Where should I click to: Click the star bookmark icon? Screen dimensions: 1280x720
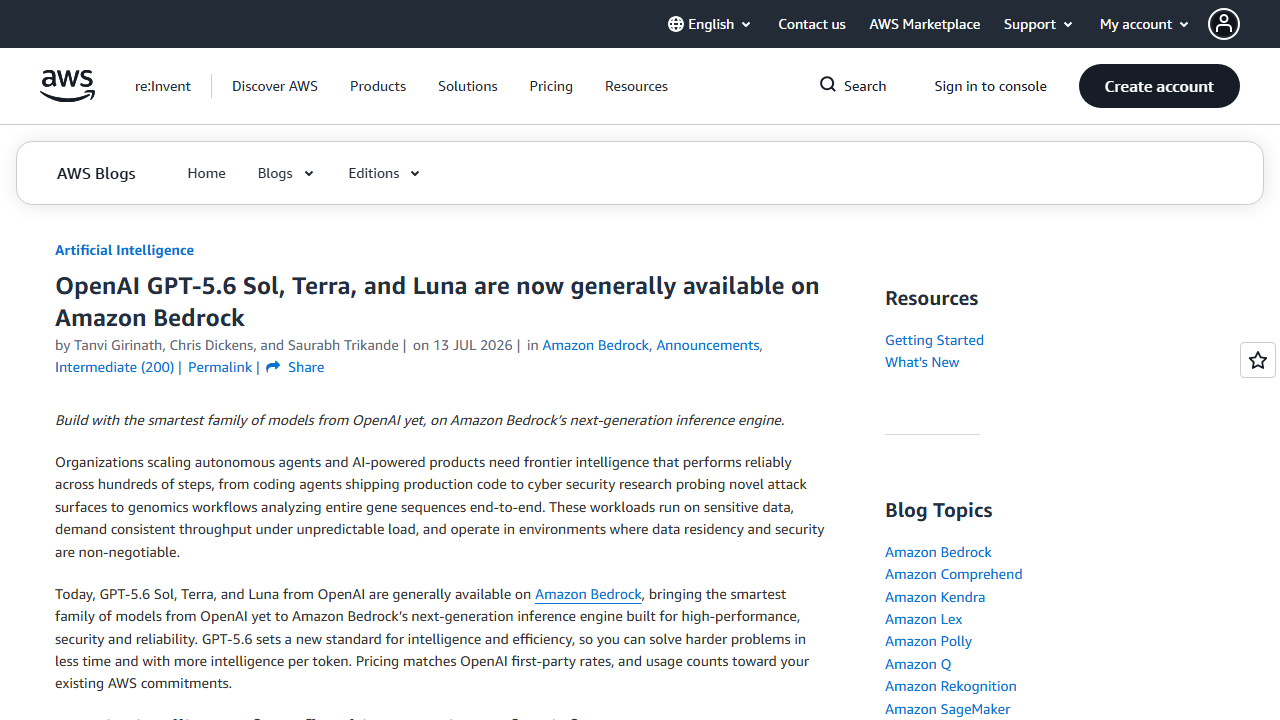click(x=1258, y=360)
